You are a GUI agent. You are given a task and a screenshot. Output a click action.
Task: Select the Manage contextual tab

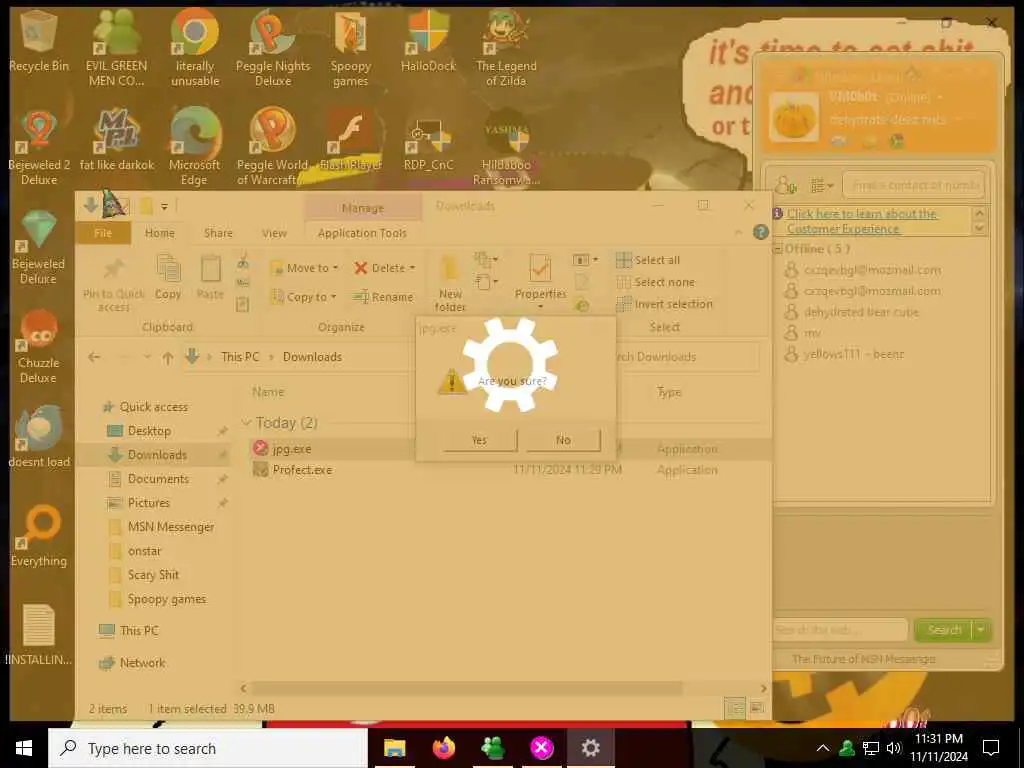pos(363,208)
